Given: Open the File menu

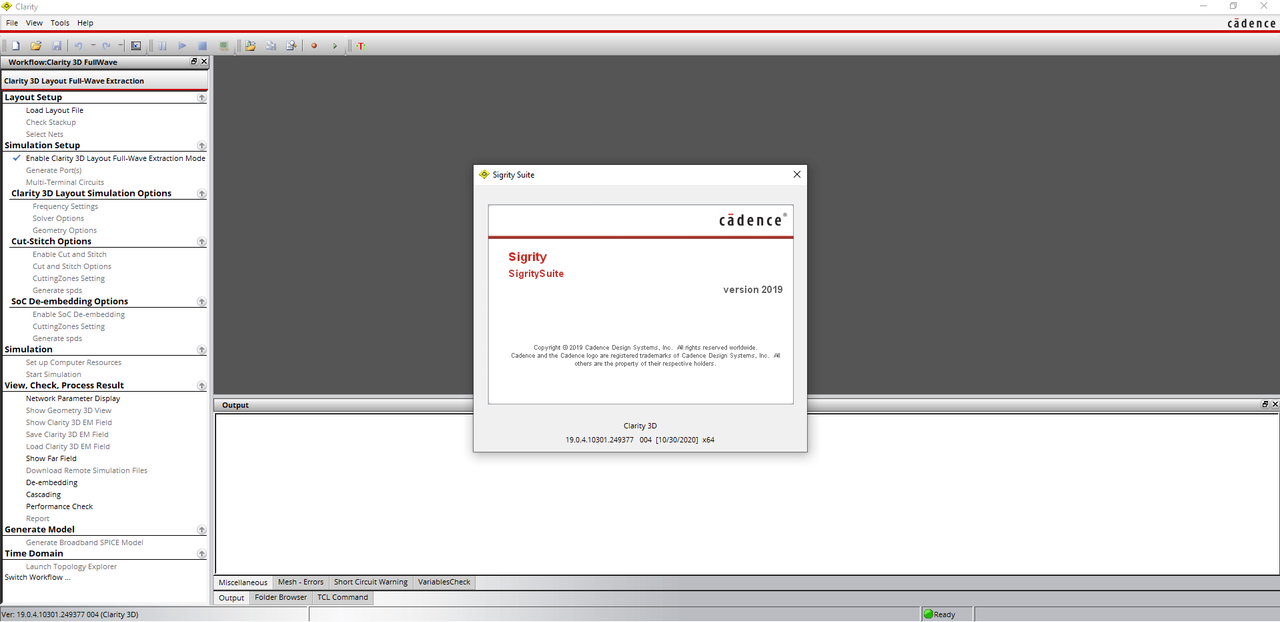Looking at the screenshot, I should pos(12,23).
